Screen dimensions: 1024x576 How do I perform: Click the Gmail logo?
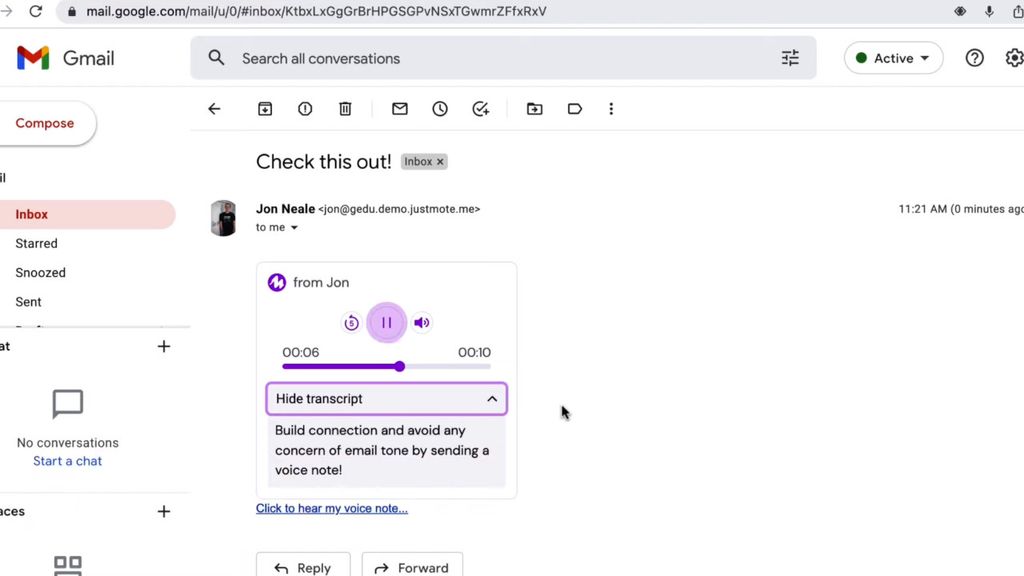(65, 58)
